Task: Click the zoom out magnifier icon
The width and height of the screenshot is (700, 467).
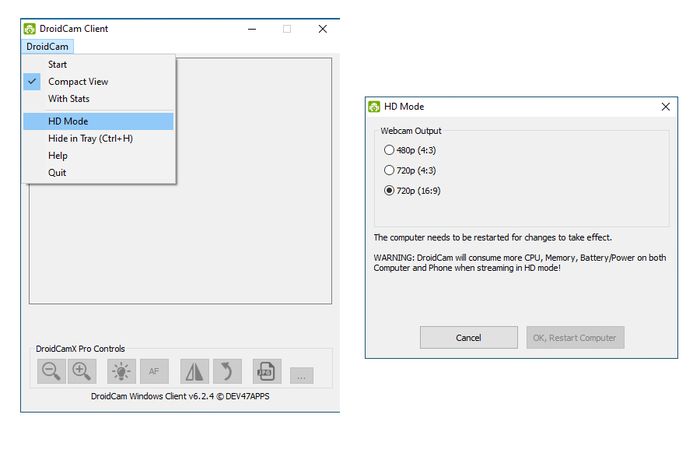Action: [50, 371]
